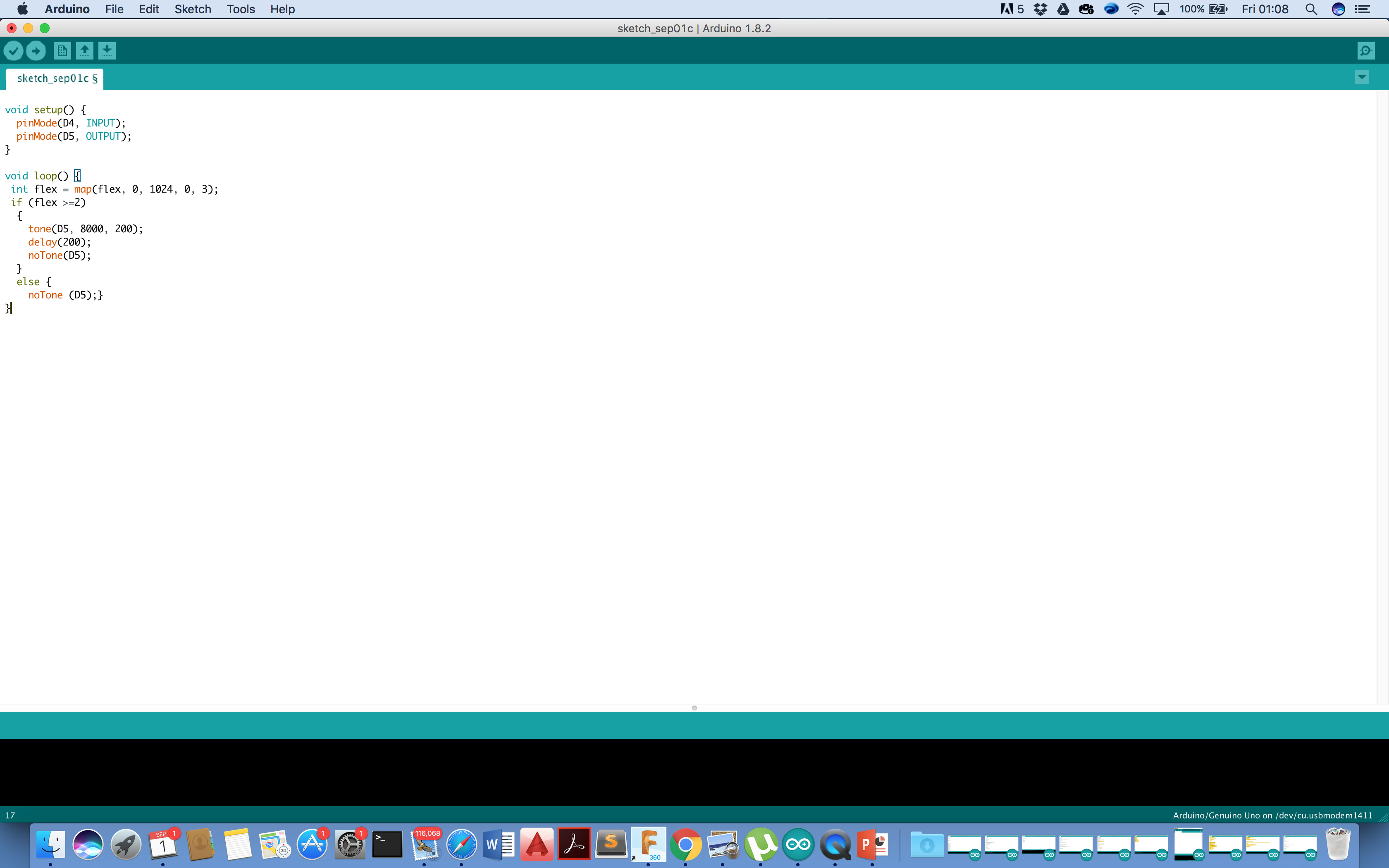Open the Sketch menu
1389x868 pixels.
coord(193,9)
